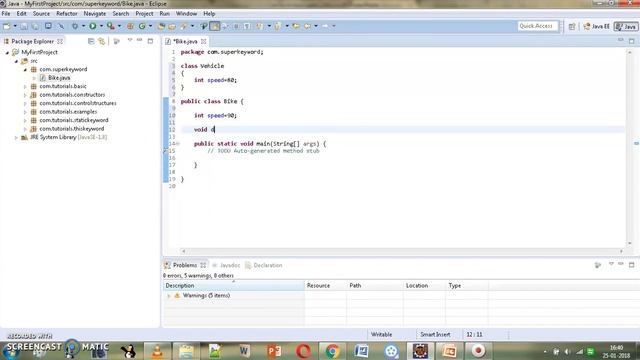Screen dimensions: 640x360
Task: Maximize the Package Explorer panel
Action: pos(151,41)
